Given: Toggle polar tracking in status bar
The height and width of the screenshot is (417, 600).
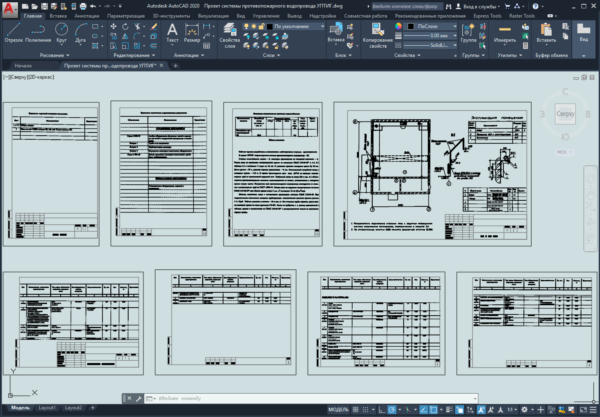Looking at the screenshot, I should [392, 410].
